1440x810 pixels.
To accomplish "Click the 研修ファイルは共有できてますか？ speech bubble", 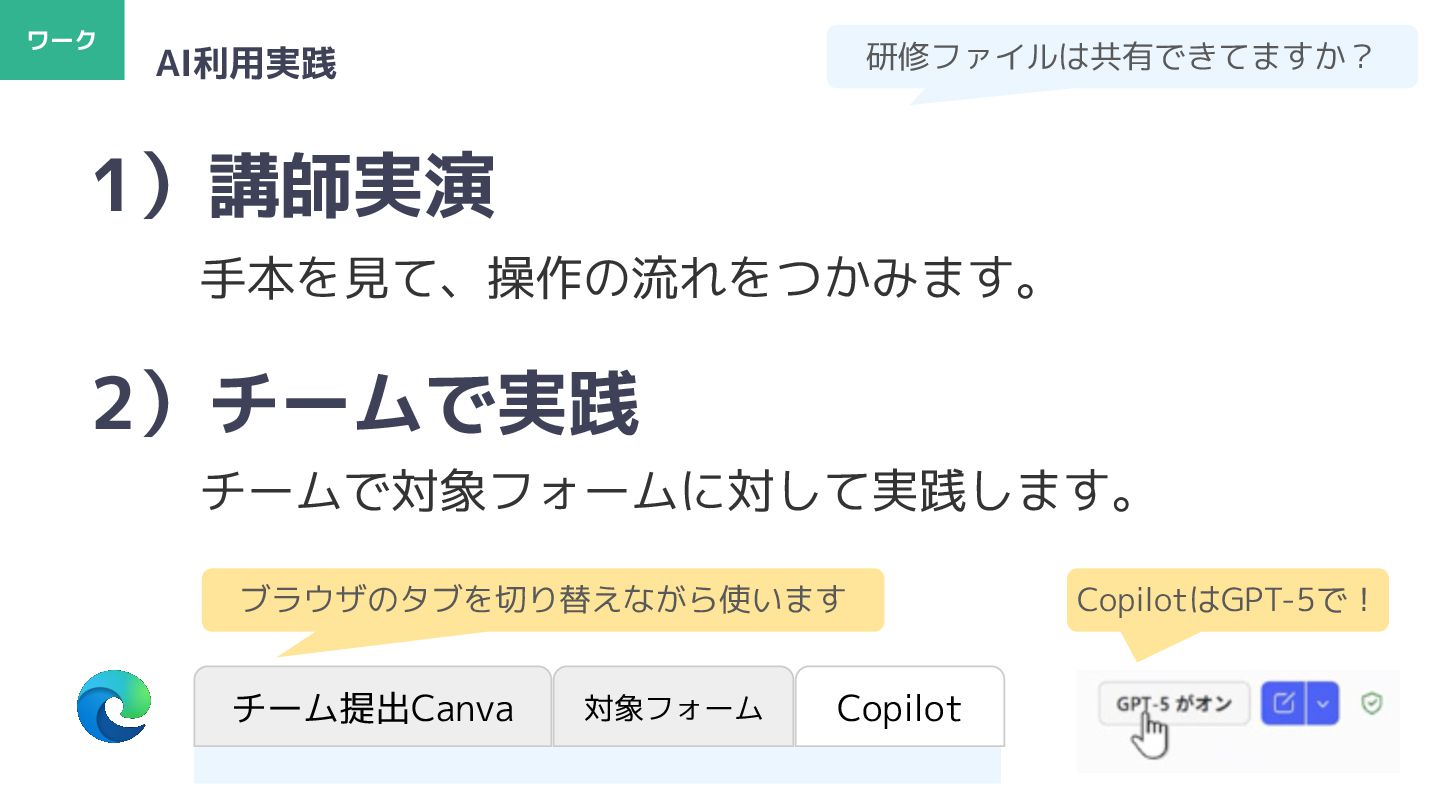I will (x=1122, y=57).
